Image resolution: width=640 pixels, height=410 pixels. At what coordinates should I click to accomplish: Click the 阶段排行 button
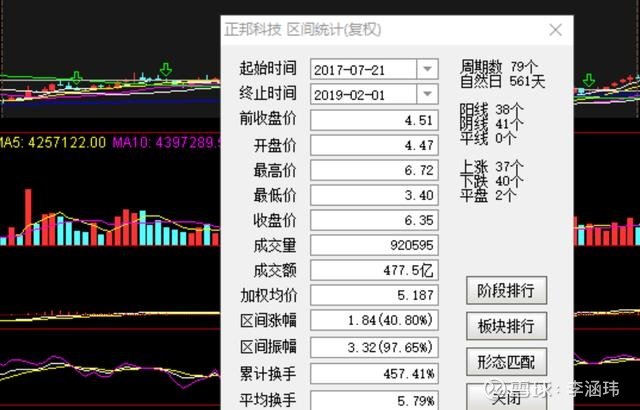(506, 290)
